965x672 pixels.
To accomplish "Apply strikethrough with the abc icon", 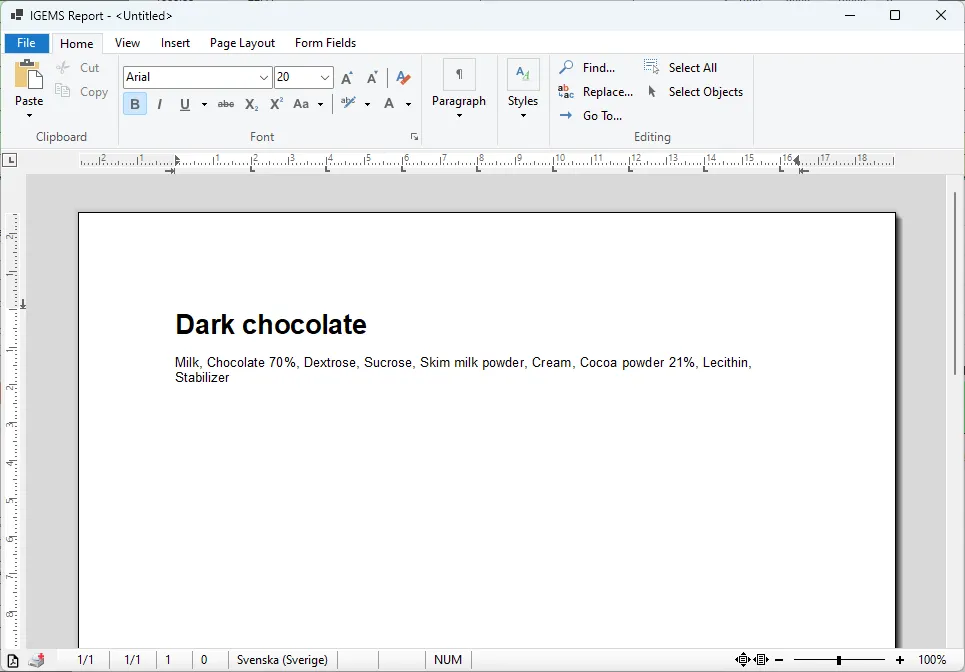I will tap(226, 104).
